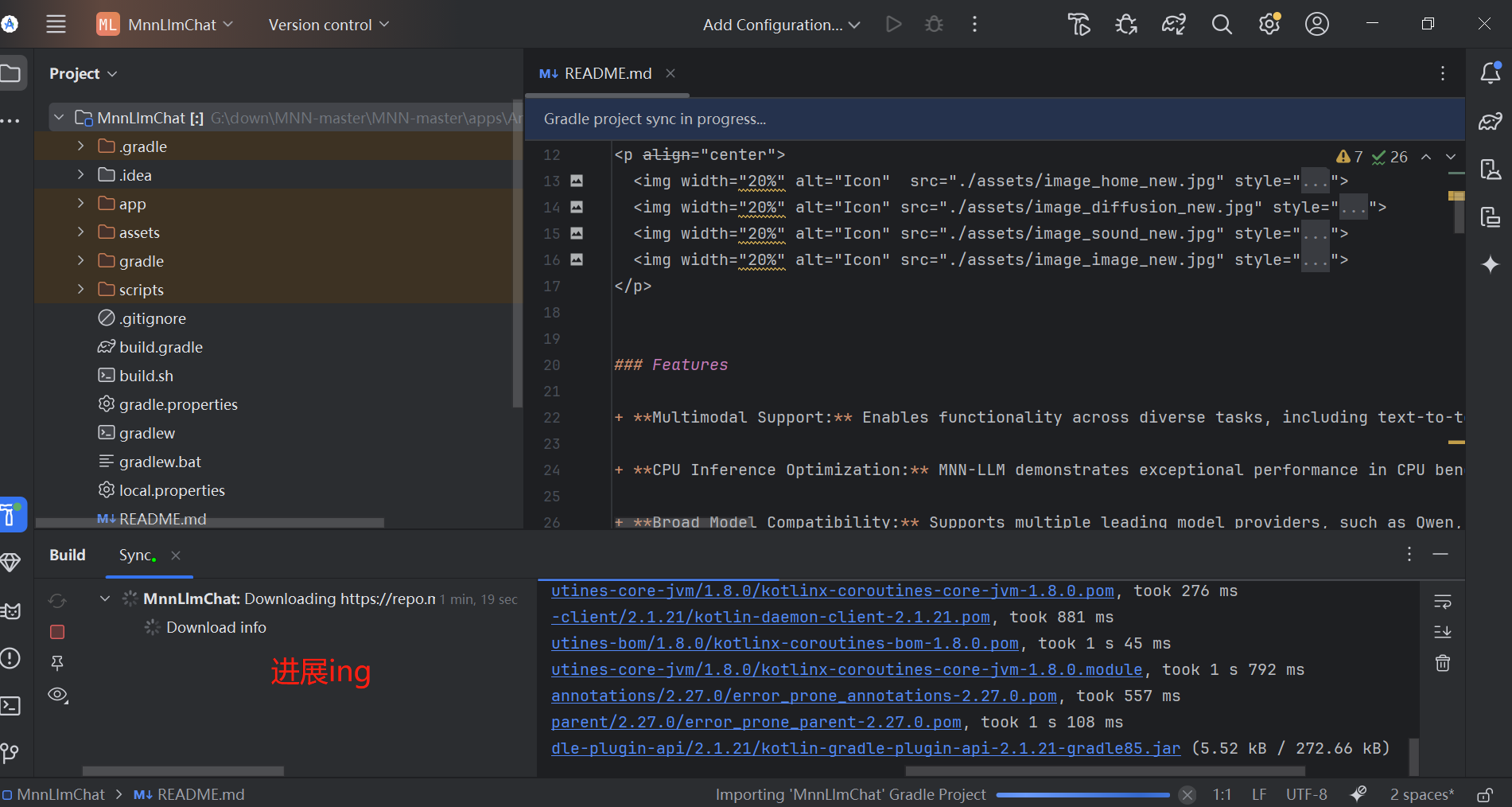
Task: Click Sync Project with Gradle elephant icon
Action: 1174,24
